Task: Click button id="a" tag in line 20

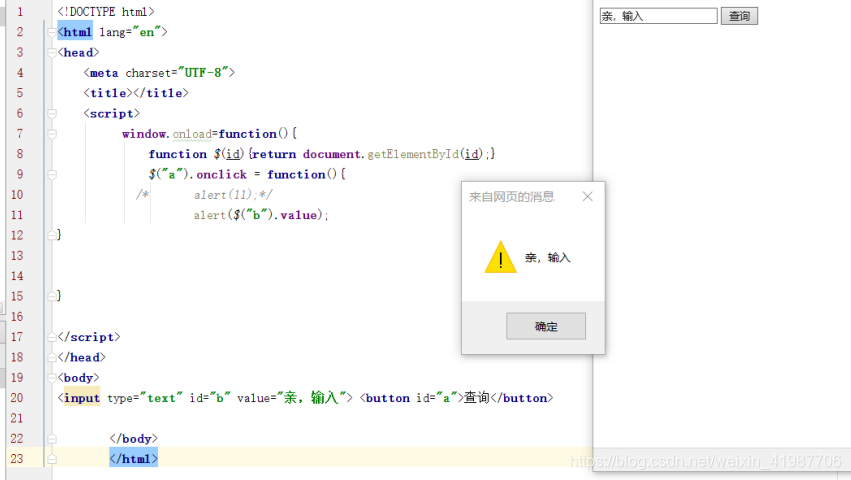Action: click(411, 398)
